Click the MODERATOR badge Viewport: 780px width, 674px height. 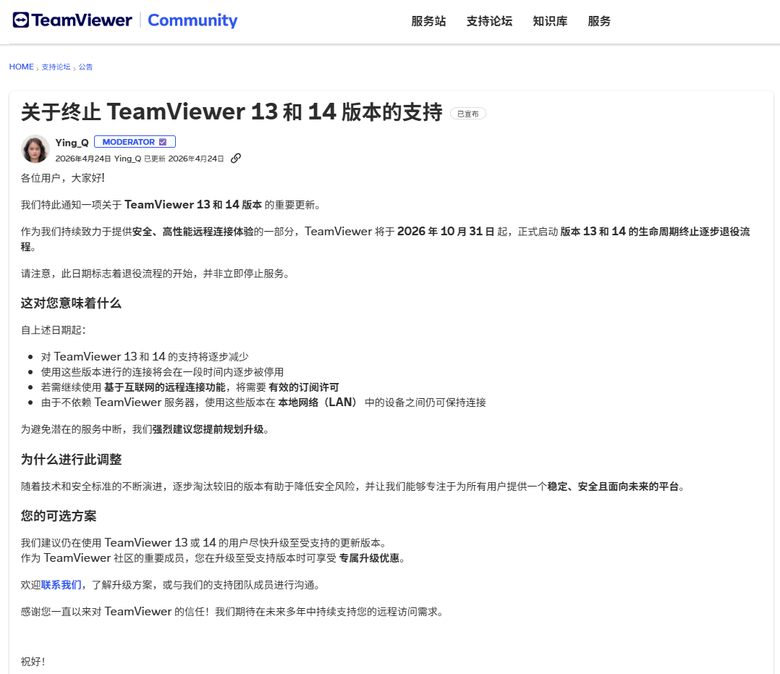(135, 142)
